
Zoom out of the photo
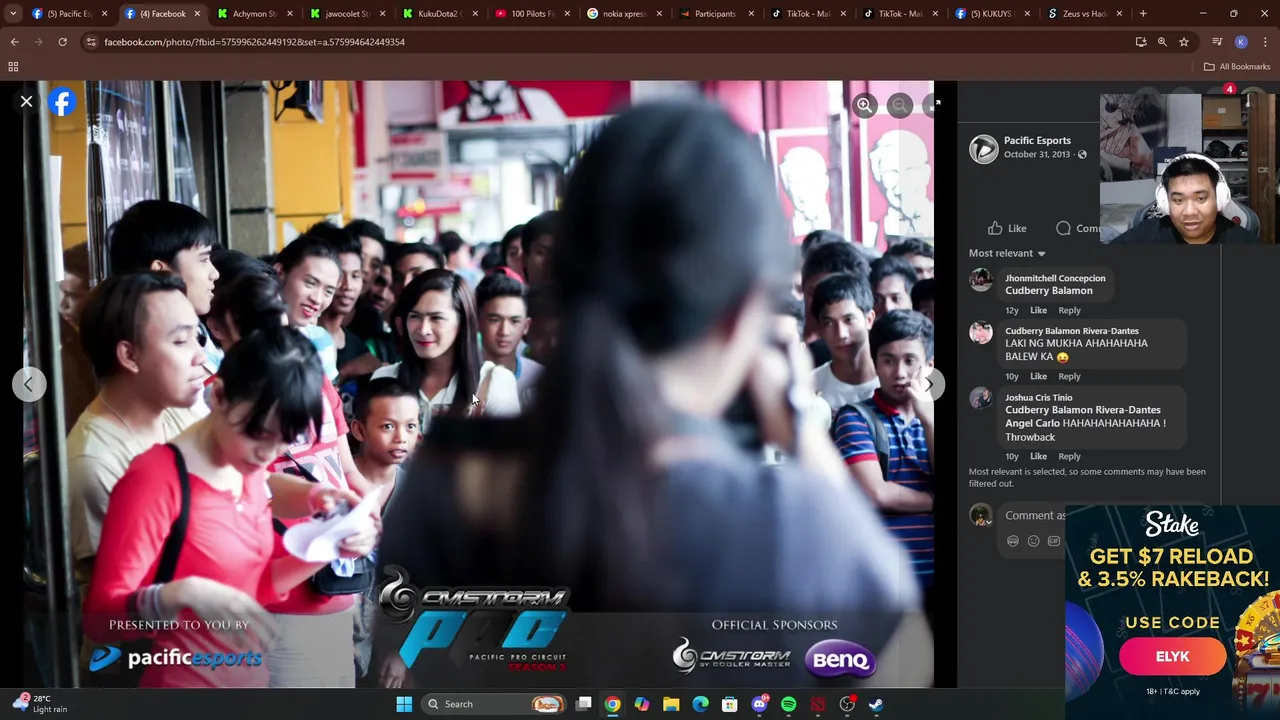click(900, 105)
